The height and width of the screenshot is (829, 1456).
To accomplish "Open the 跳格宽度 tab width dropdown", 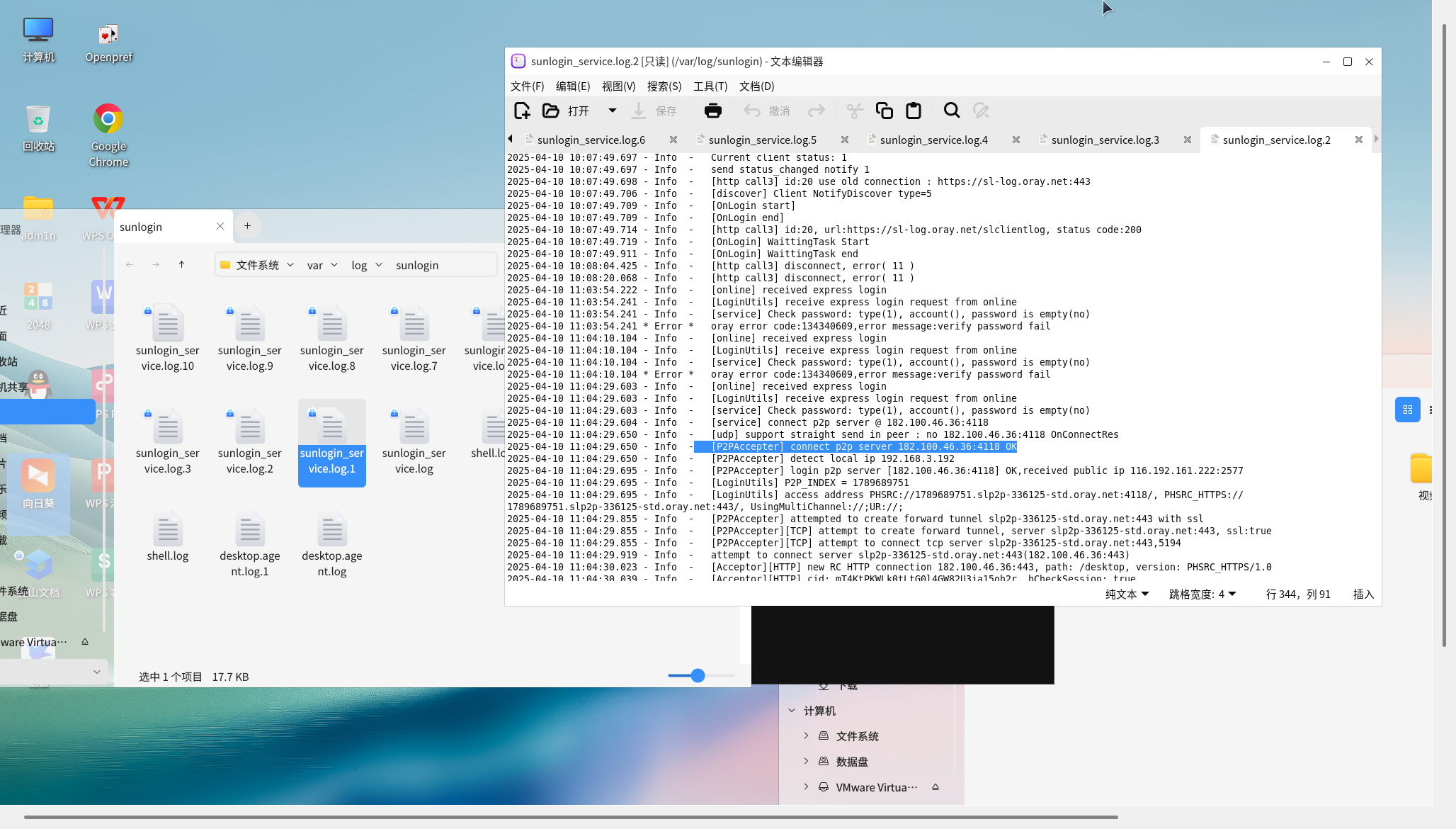I will 1202,594.
